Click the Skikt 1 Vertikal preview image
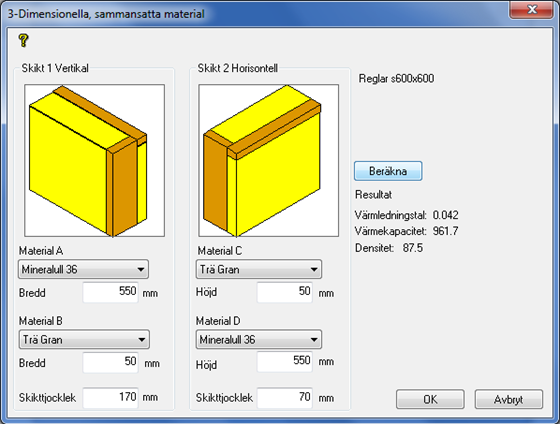Viewport: 560px width, 424px height. point(95,160)
